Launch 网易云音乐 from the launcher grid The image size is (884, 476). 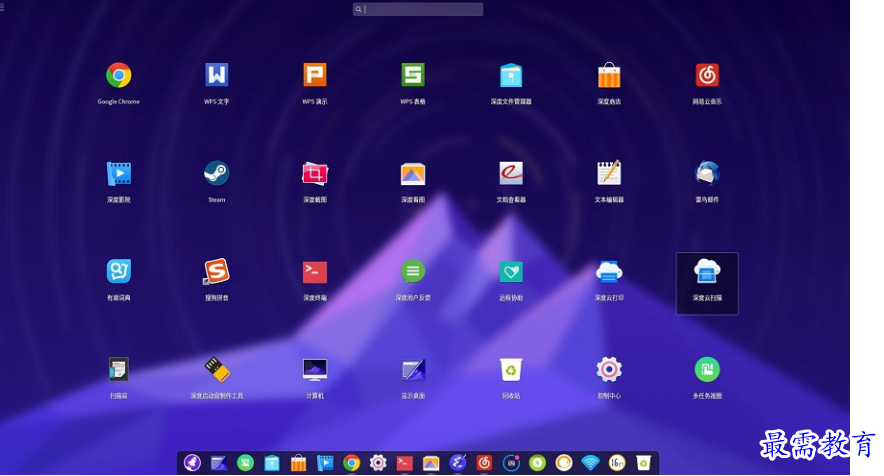707,75
